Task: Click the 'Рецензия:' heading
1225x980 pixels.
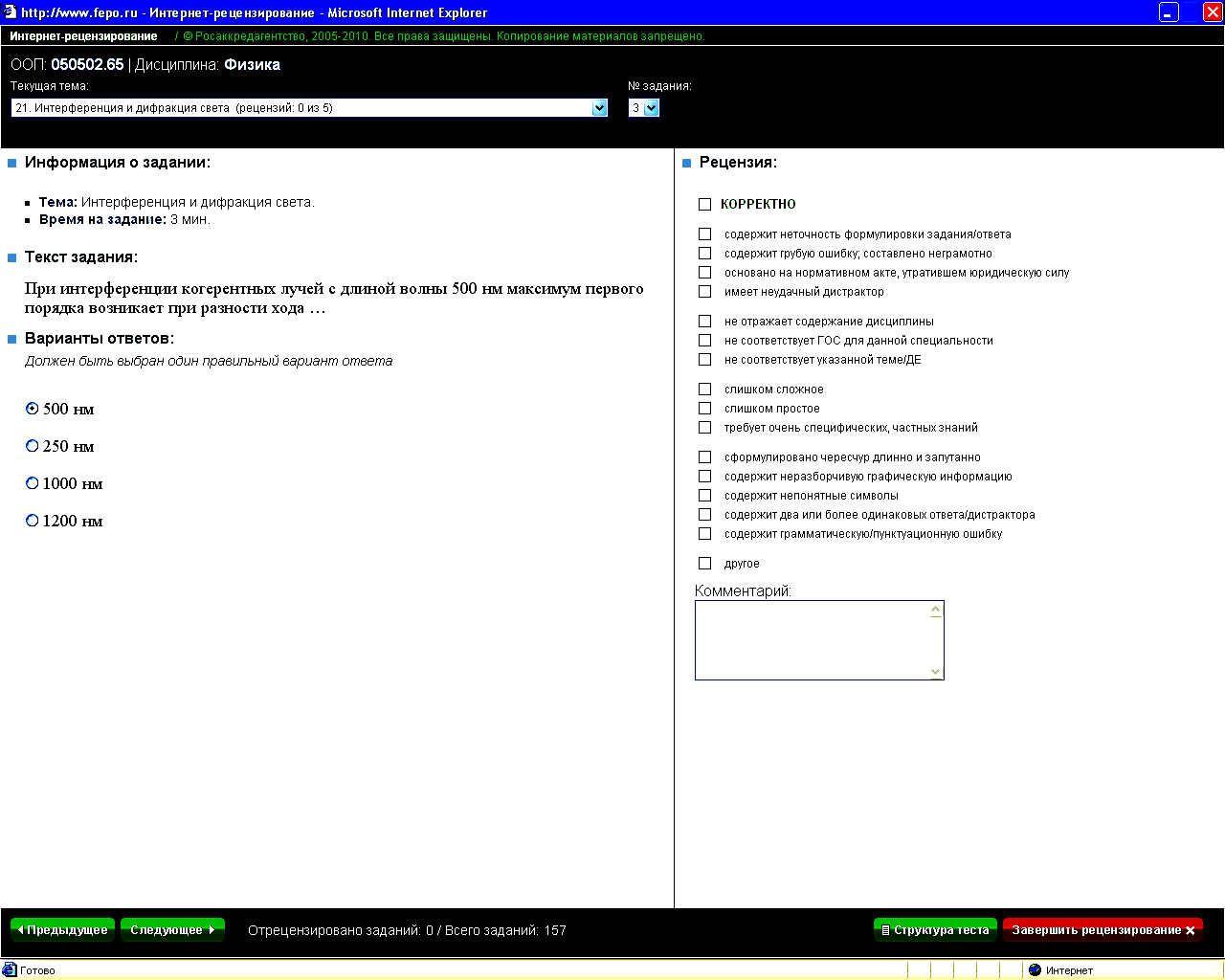Action: [x=738, y=163]
